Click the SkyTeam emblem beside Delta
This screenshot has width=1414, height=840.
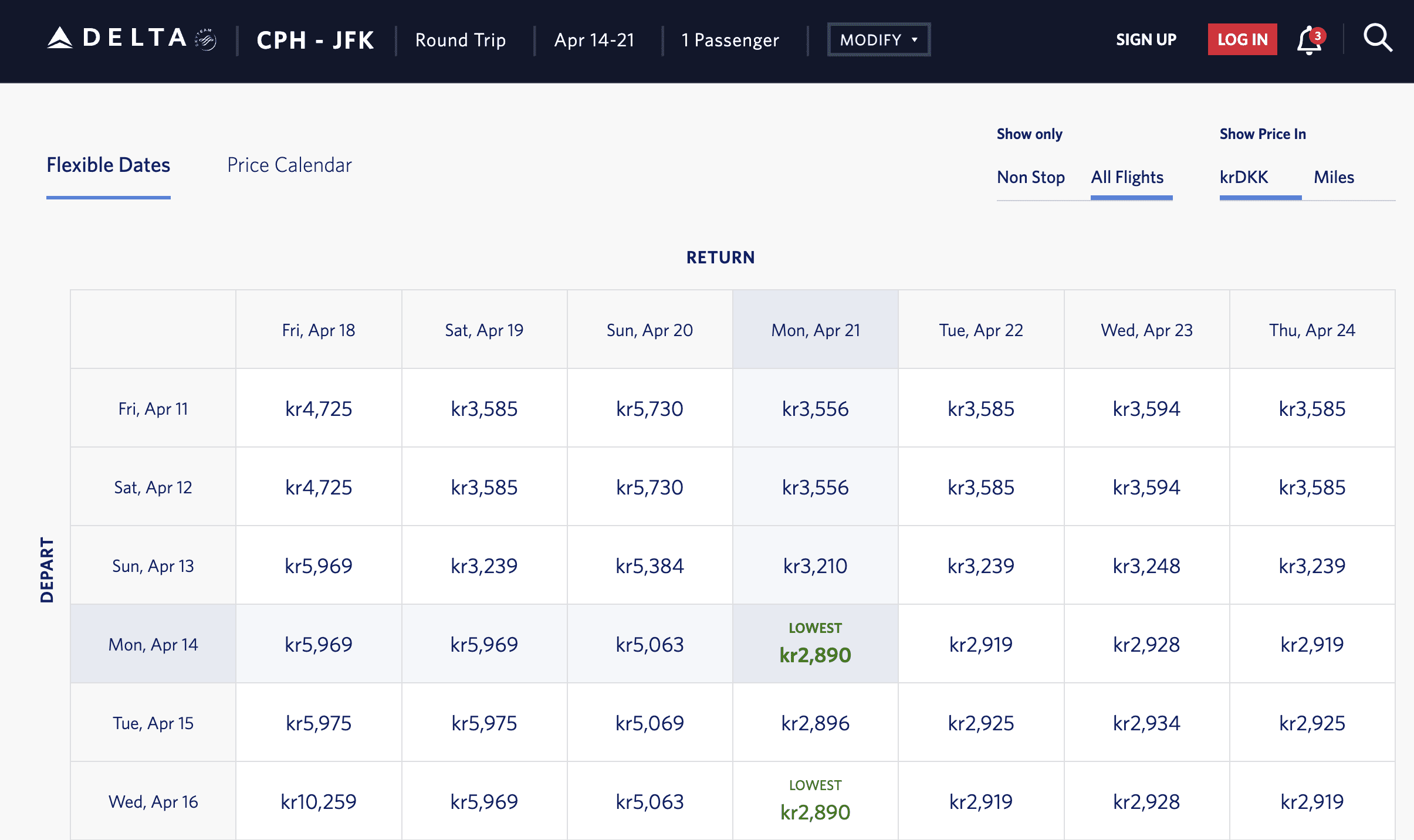(206, 39)
